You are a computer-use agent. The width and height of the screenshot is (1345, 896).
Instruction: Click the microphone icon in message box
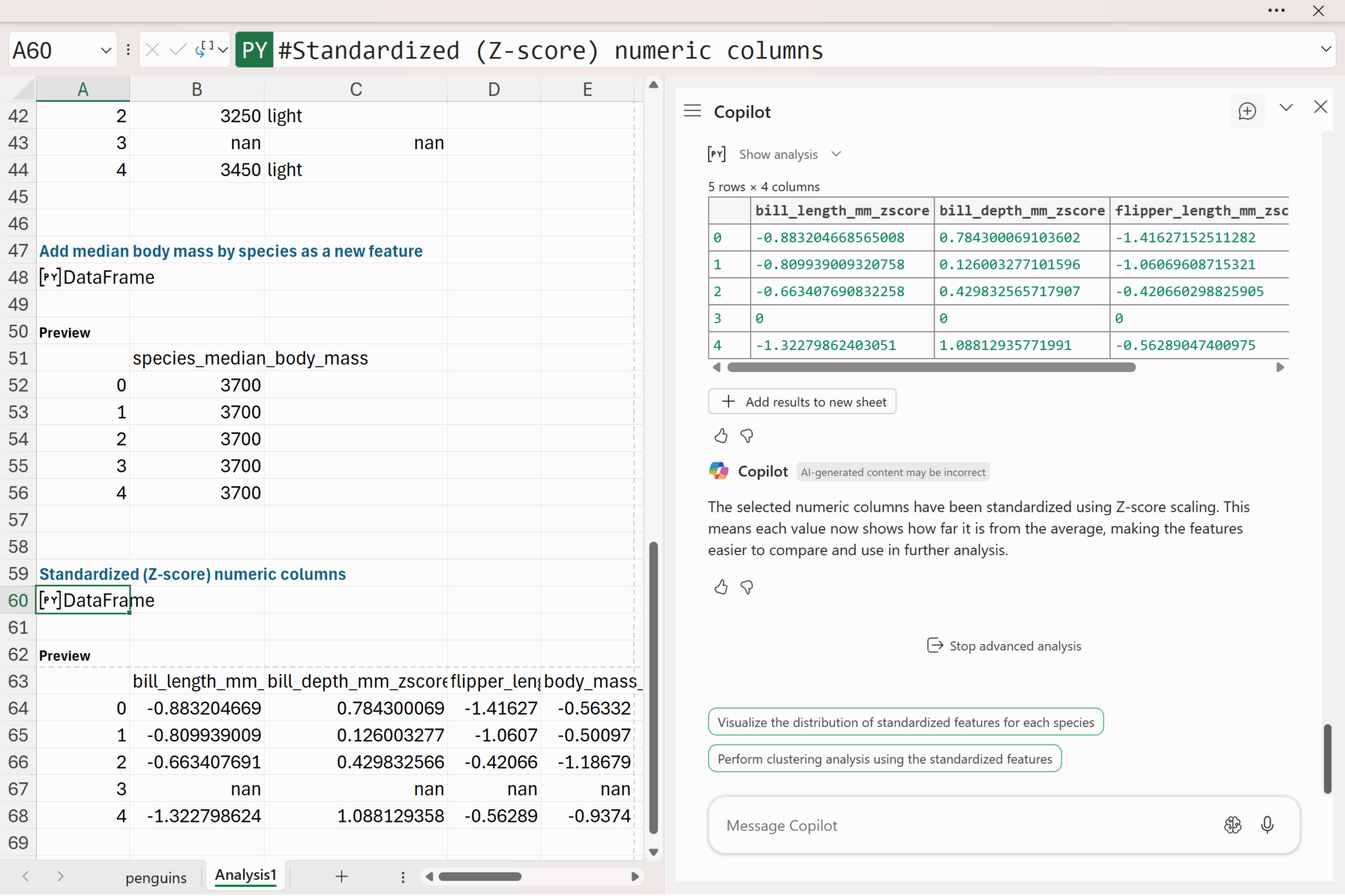[x=1267, y=824]
